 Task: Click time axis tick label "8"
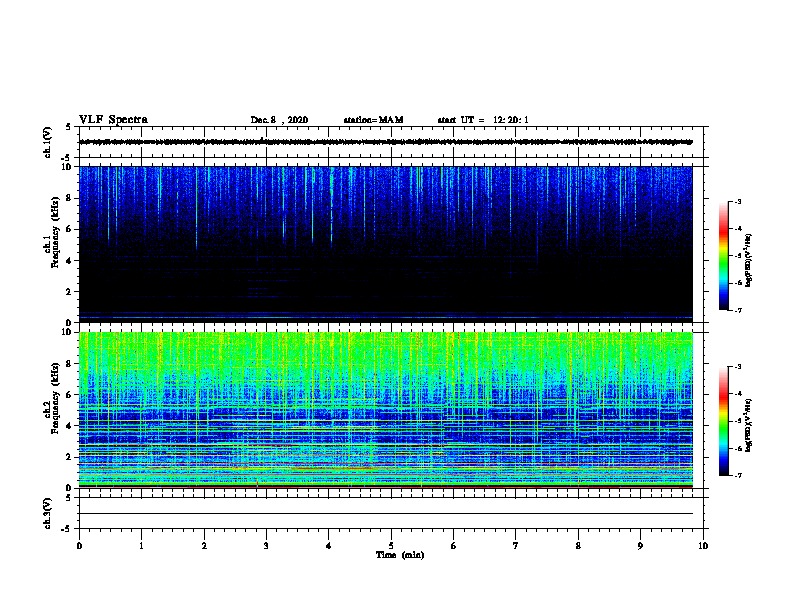(578, 545)
